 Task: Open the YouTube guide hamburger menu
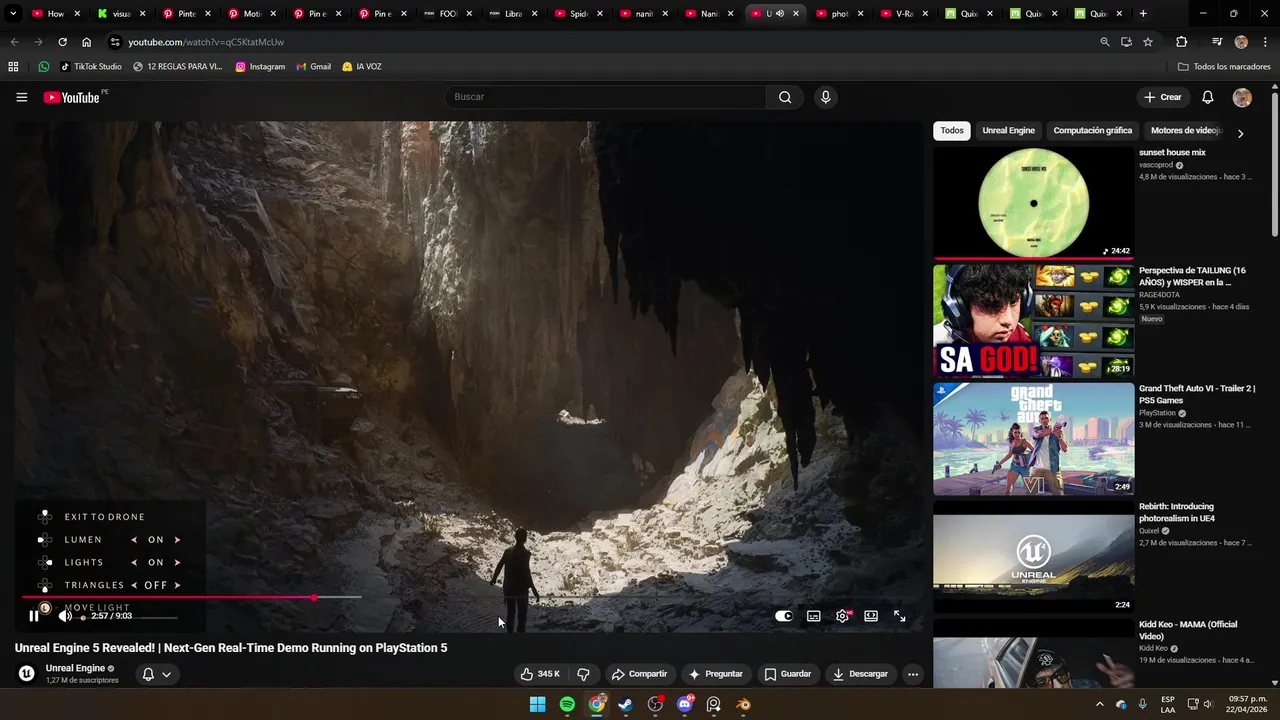21,97
